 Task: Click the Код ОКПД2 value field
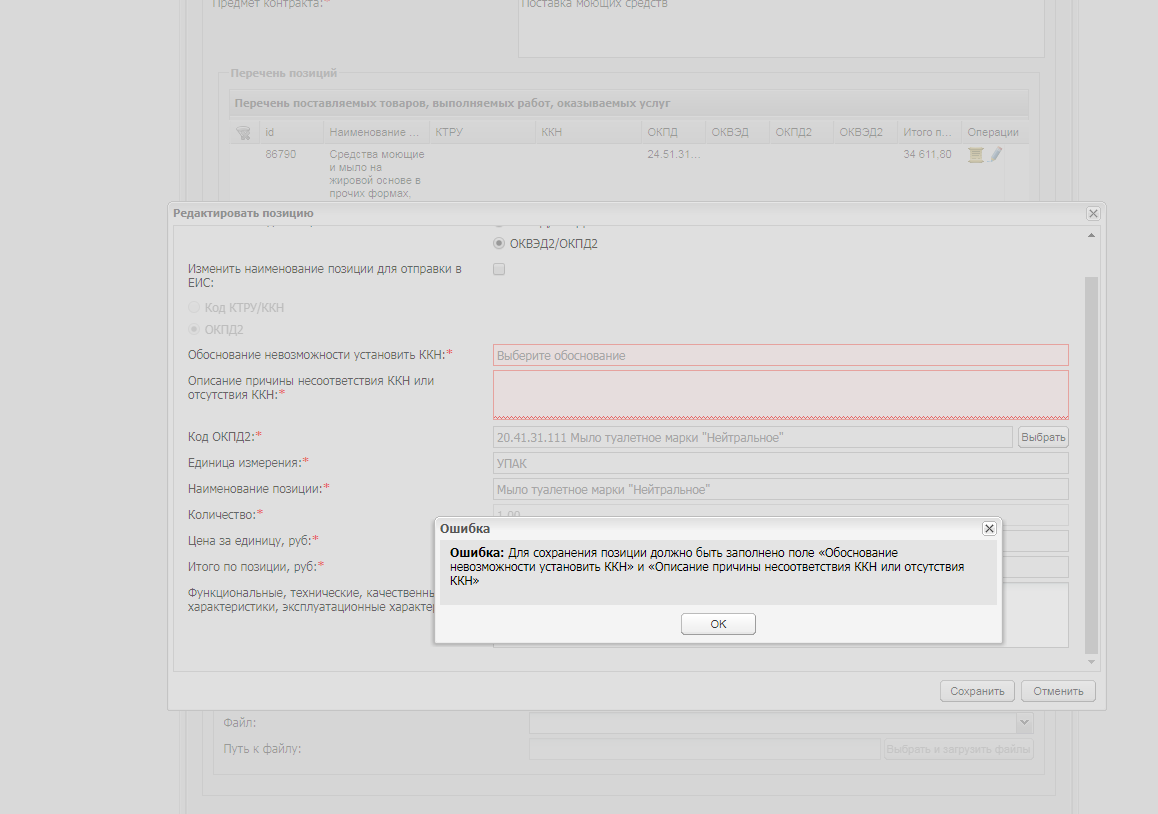coord(753,437)
